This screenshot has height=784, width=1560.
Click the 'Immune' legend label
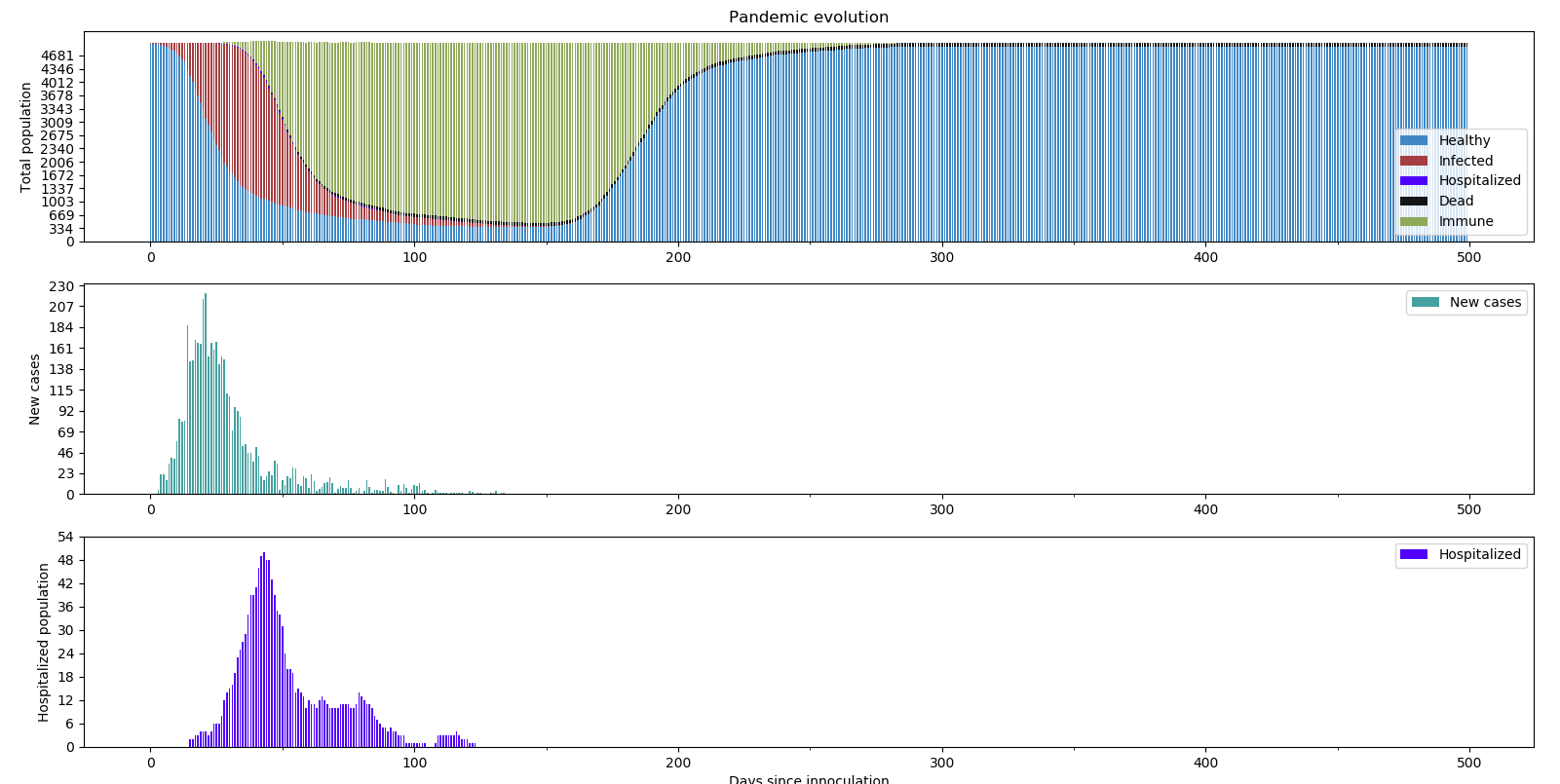point(1465,221)
